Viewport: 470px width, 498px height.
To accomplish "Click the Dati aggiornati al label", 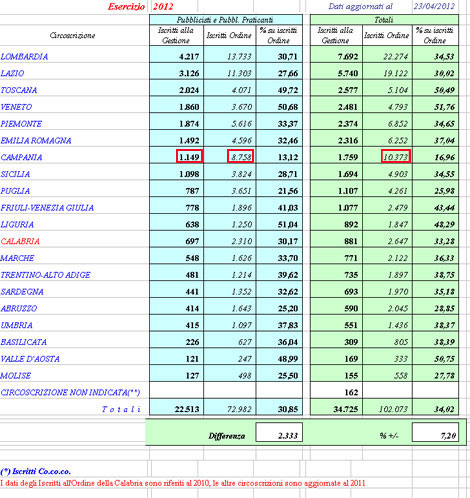I will point(361,6).
